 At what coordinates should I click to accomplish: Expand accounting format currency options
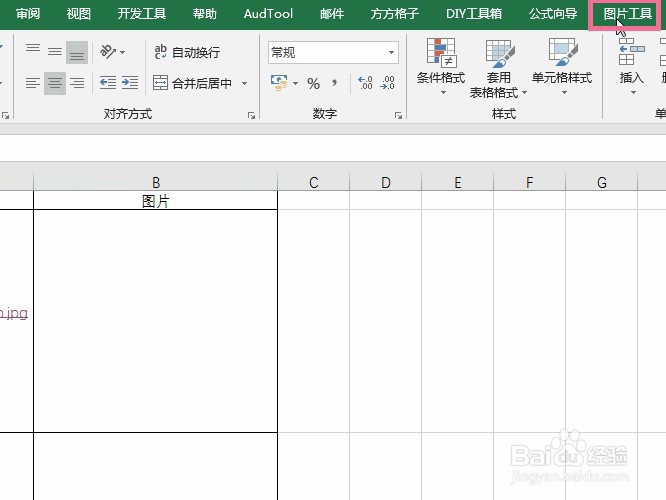pyautogui.click(x=295, y=83)
